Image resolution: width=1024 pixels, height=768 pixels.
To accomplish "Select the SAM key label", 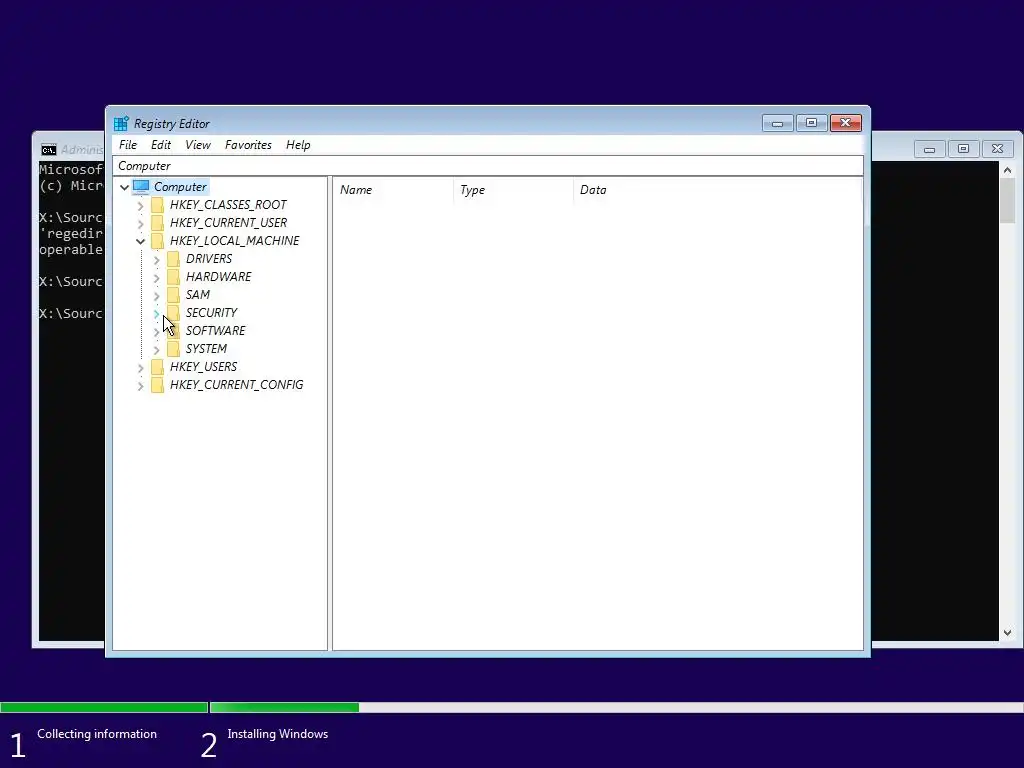I will [197, 295].
